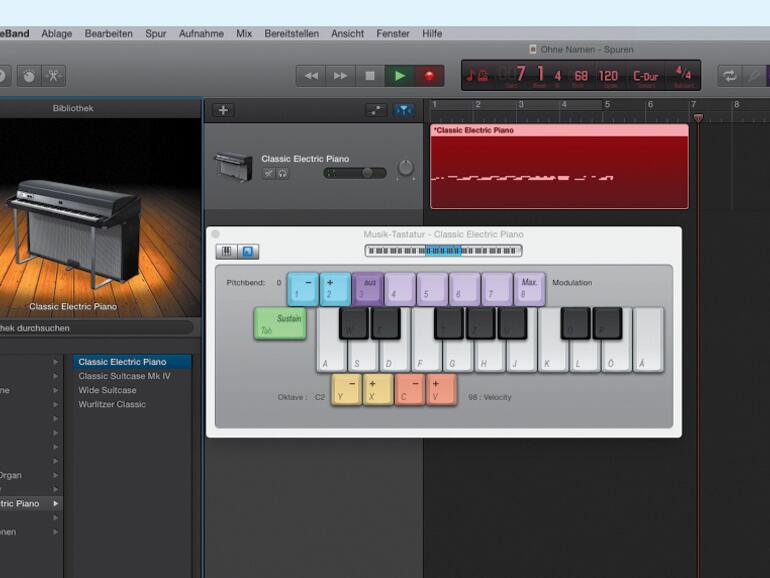Select the Classic Electric Piano track icon
Viewport: 770px width, 578px height.
pos(234,167)
